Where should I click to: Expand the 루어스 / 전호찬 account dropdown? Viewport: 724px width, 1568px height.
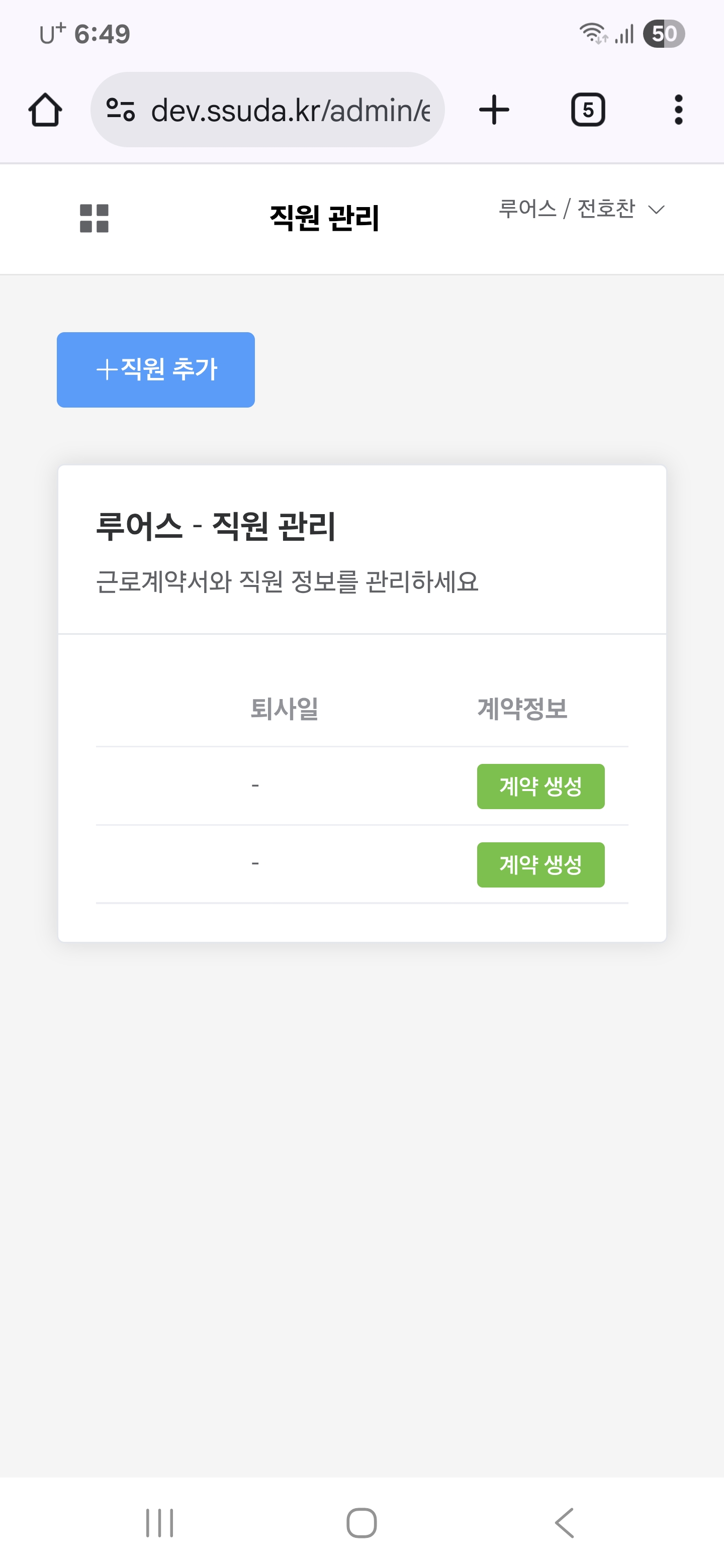[582, 210]
